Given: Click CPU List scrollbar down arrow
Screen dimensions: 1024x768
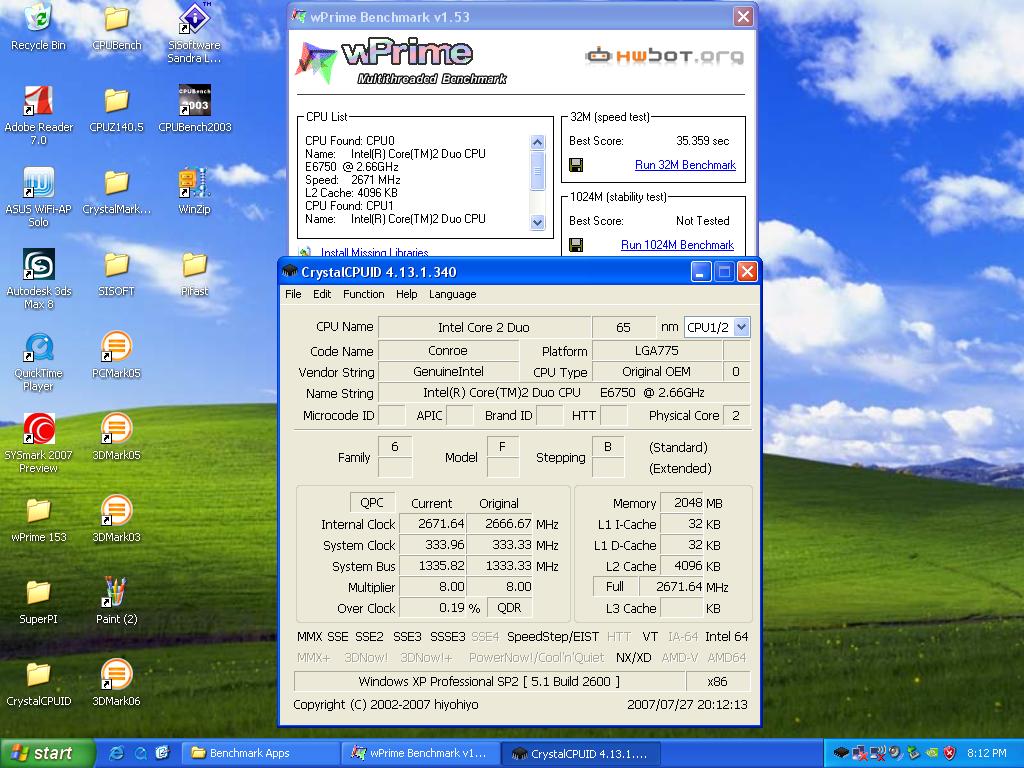Looking at the screenshot, I should click(537, 223).
